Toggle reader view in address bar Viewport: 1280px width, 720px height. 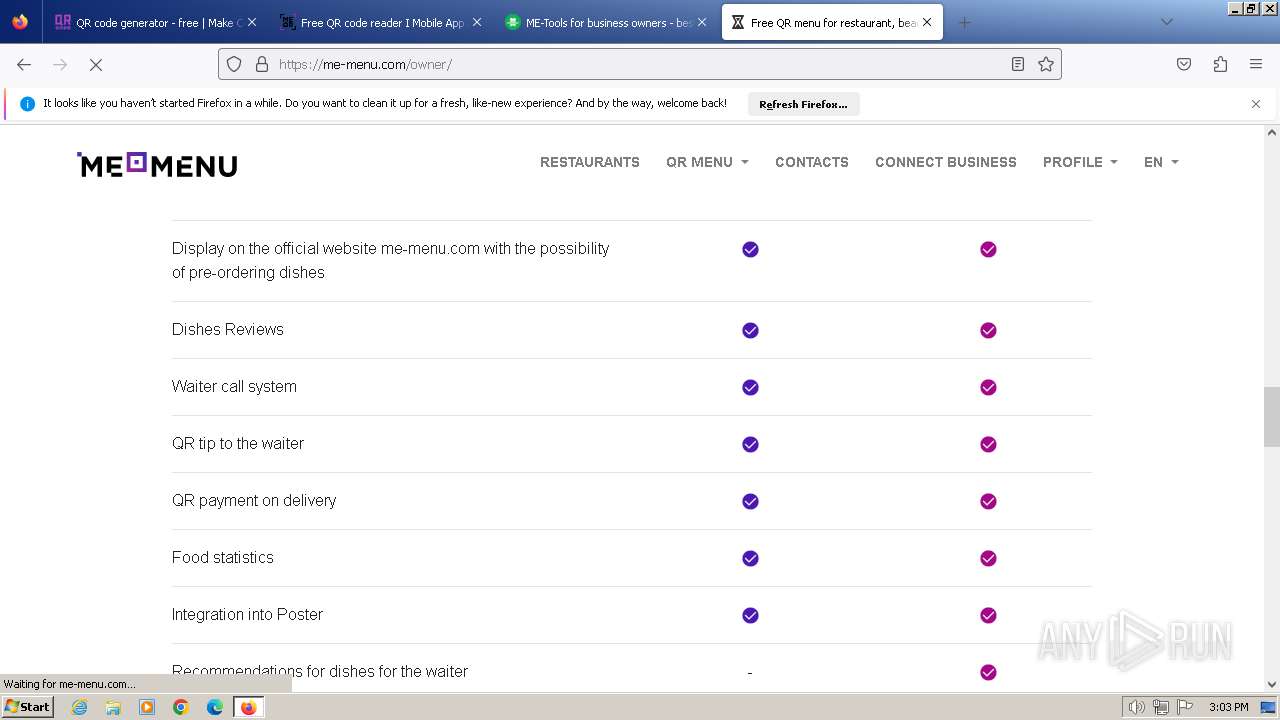click(x=1018, y=64)
